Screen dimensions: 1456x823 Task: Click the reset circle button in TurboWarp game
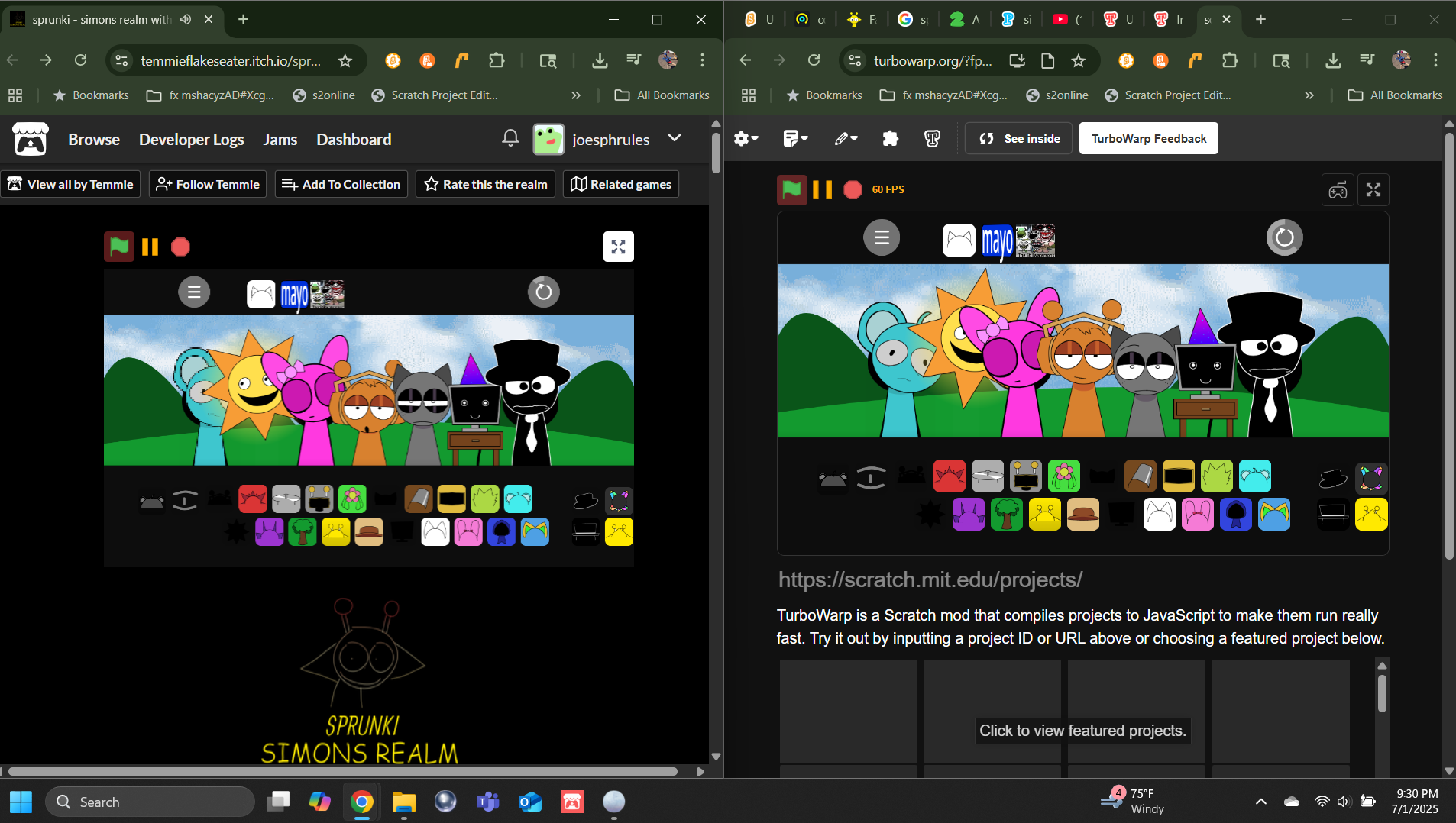(x=1284, y=237)
